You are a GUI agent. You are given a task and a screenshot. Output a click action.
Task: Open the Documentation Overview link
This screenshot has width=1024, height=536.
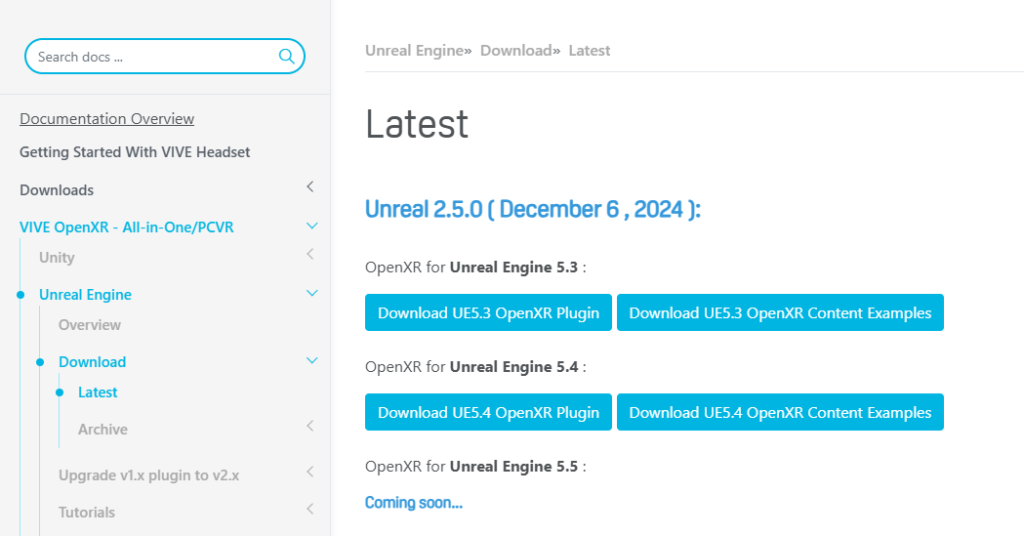click(107, 119)
